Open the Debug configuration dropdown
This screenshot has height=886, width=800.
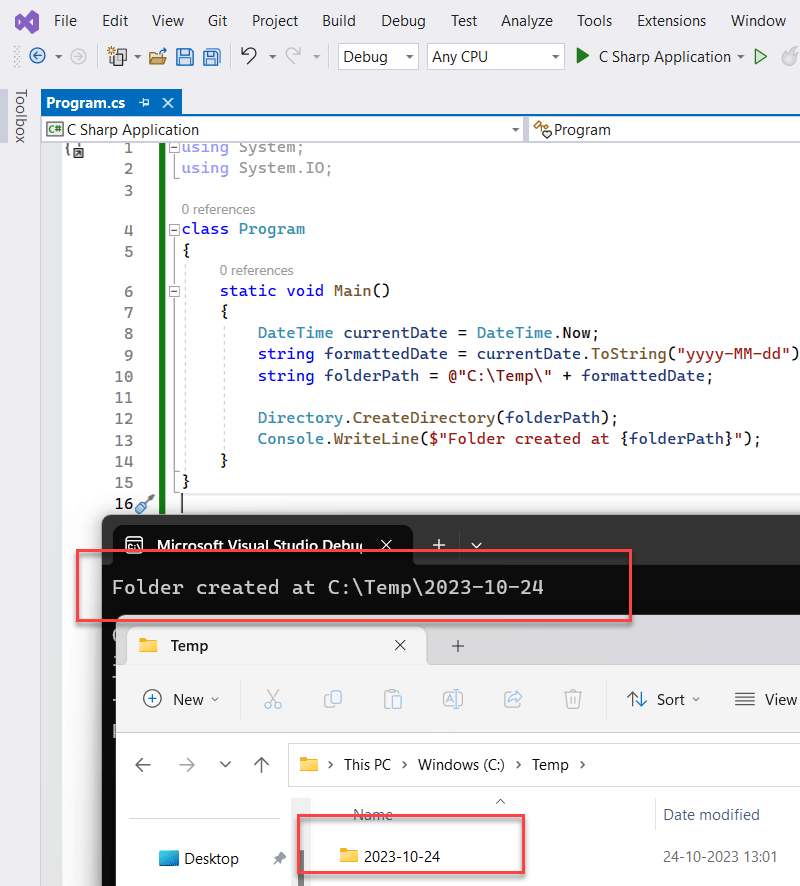click(x=378, y=57)
